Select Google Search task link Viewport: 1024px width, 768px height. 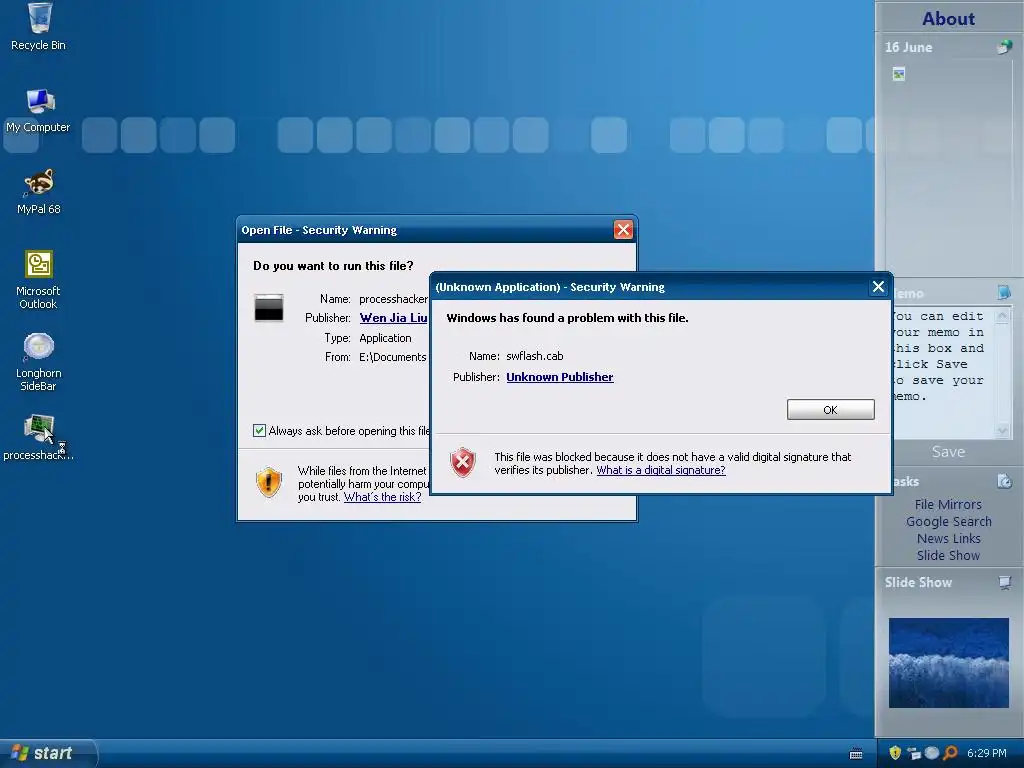tap(948, 521)
